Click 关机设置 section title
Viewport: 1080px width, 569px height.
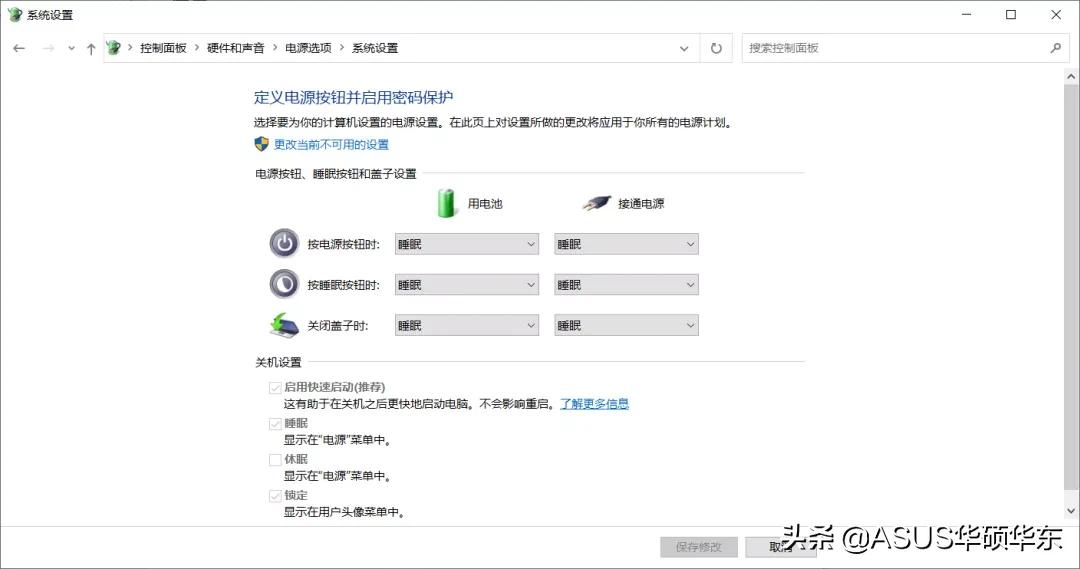(x=278, y=362)
